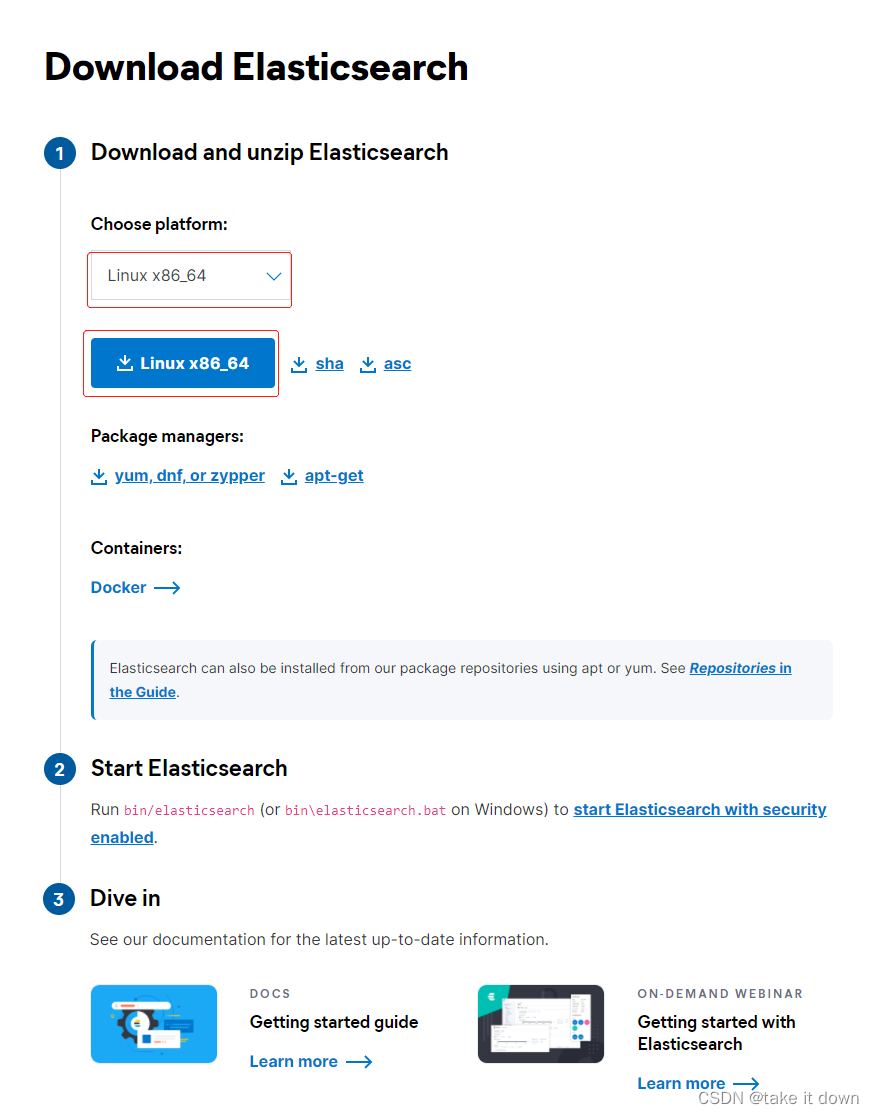This screenshot has height=1114, width=874.
Task: Click the download icon before yum, dnf, or zypper
Action: 98,475
